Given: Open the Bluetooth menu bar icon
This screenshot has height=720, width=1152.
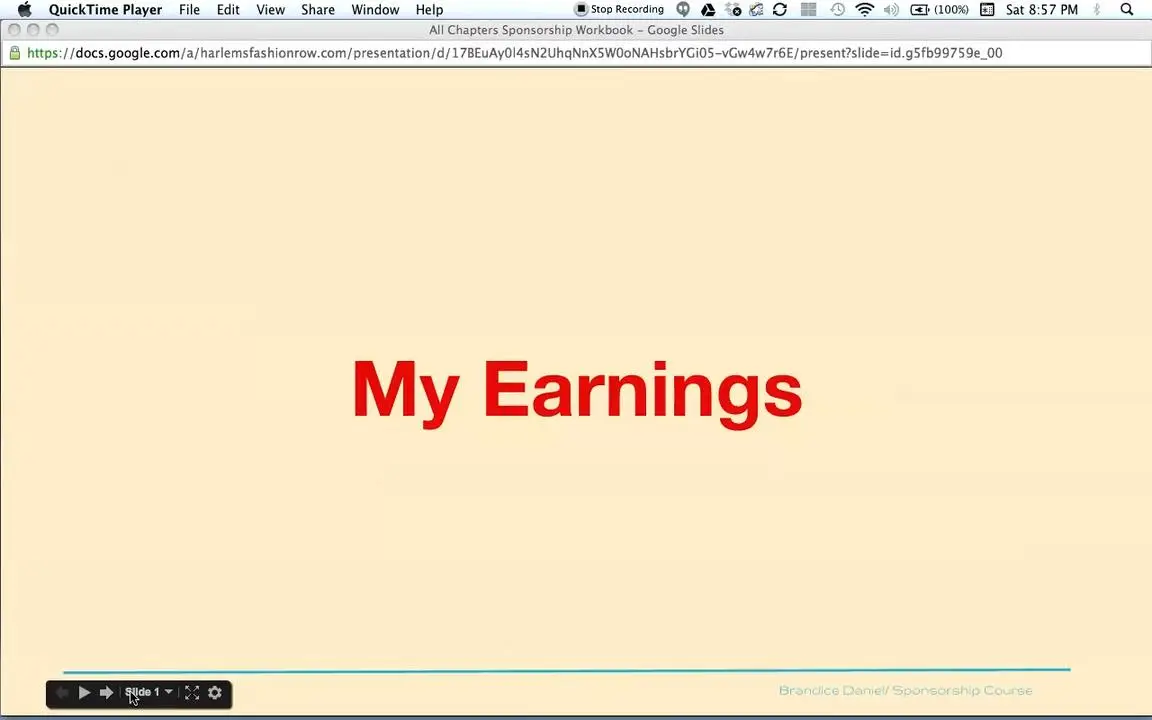Looking at the screenshot, I should 1097,10.
